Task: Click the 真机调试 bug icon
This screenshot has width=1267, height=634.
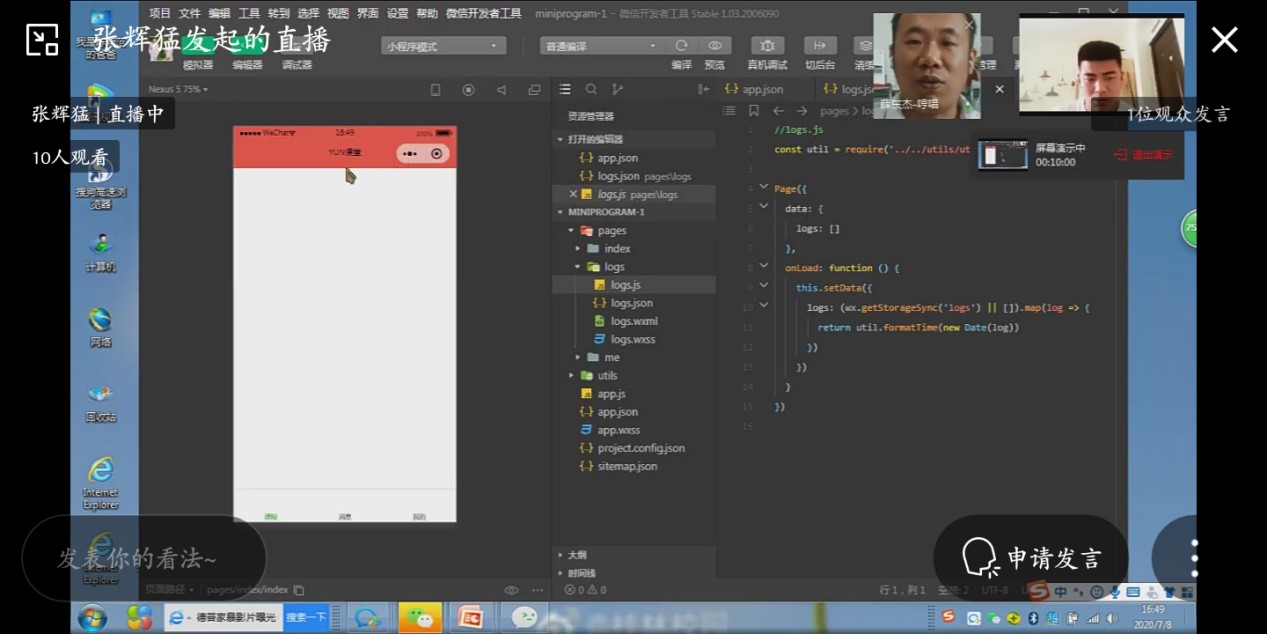Action: [767, 46]
